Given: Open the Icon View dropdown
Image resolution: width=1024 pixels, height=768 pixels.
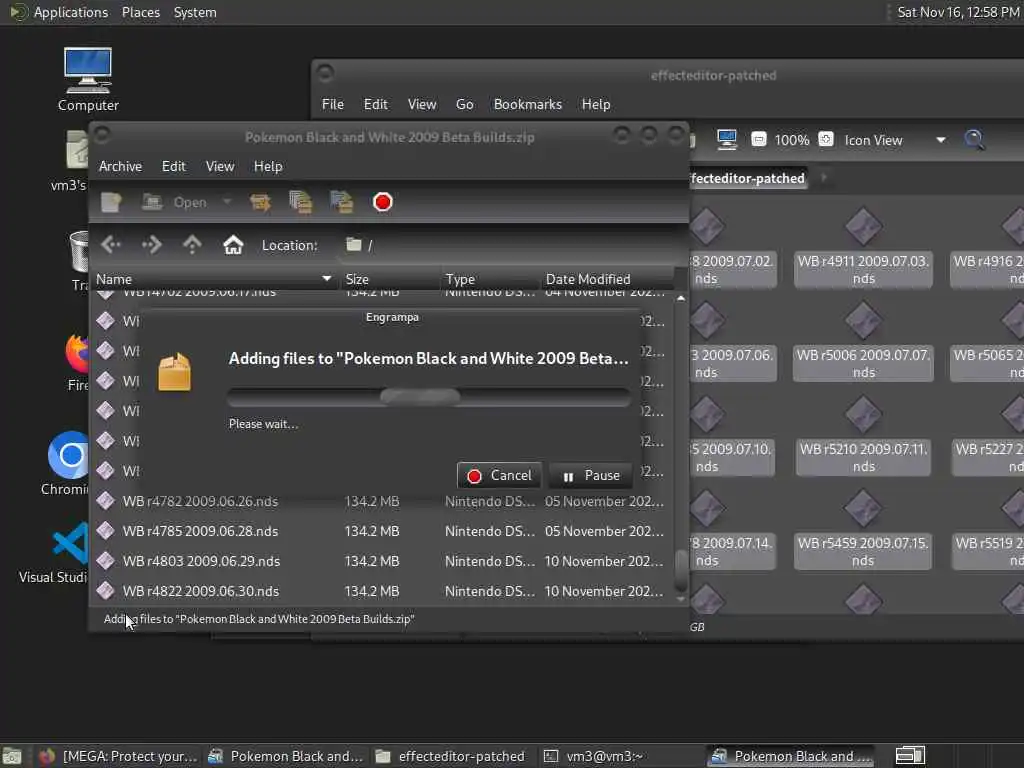Looking at the screenshot, I should [895, 140].
